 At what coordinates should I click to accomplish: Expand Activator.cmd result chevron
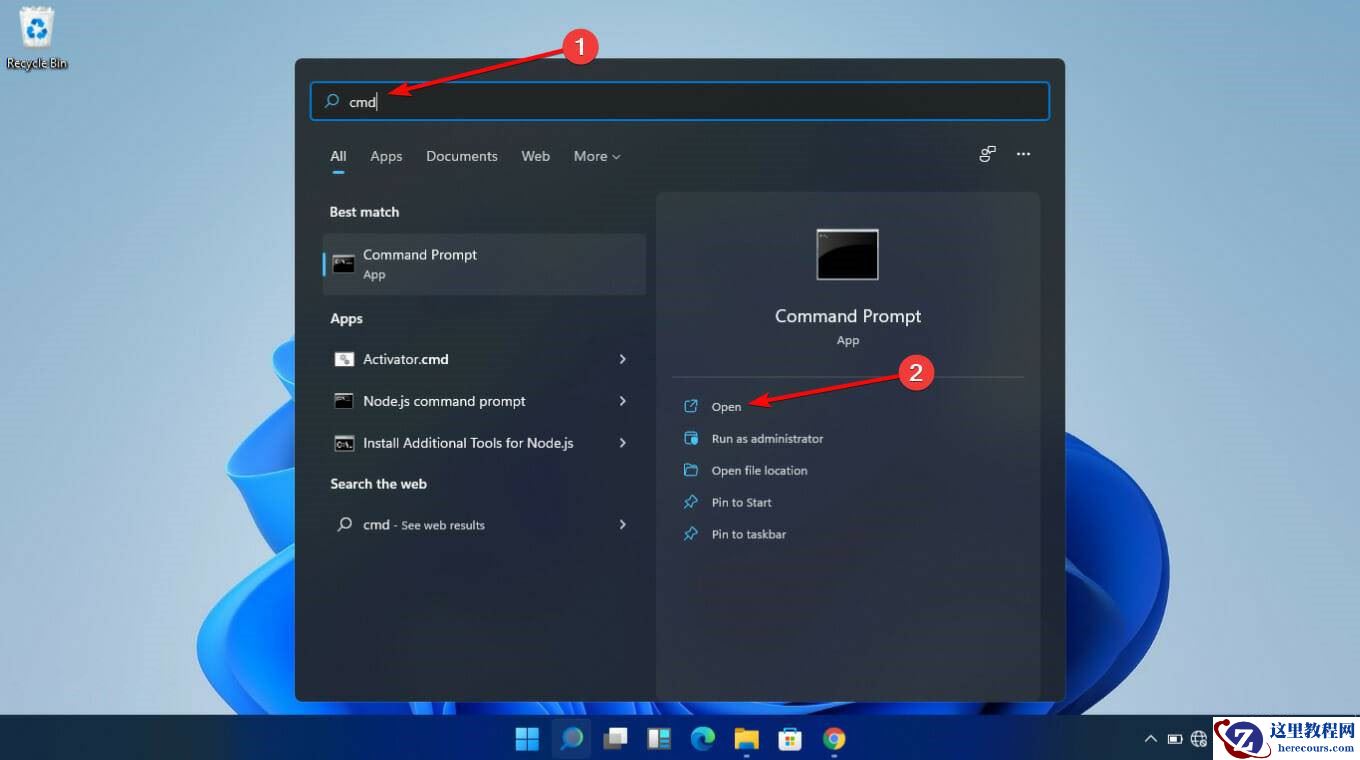coord(622,359)
